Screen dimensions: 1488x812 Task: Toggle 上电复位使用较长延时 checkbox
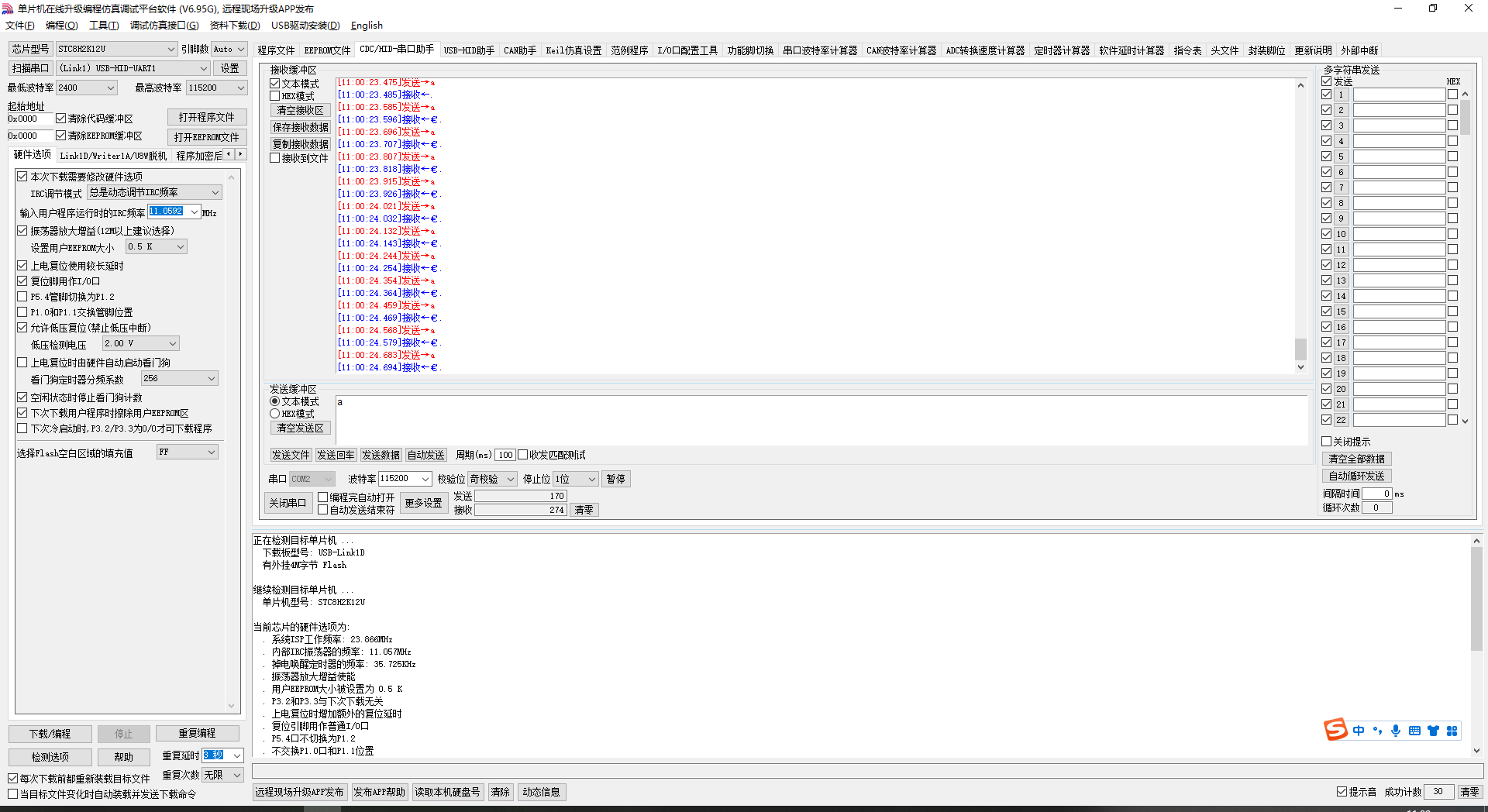click(22, 266)
